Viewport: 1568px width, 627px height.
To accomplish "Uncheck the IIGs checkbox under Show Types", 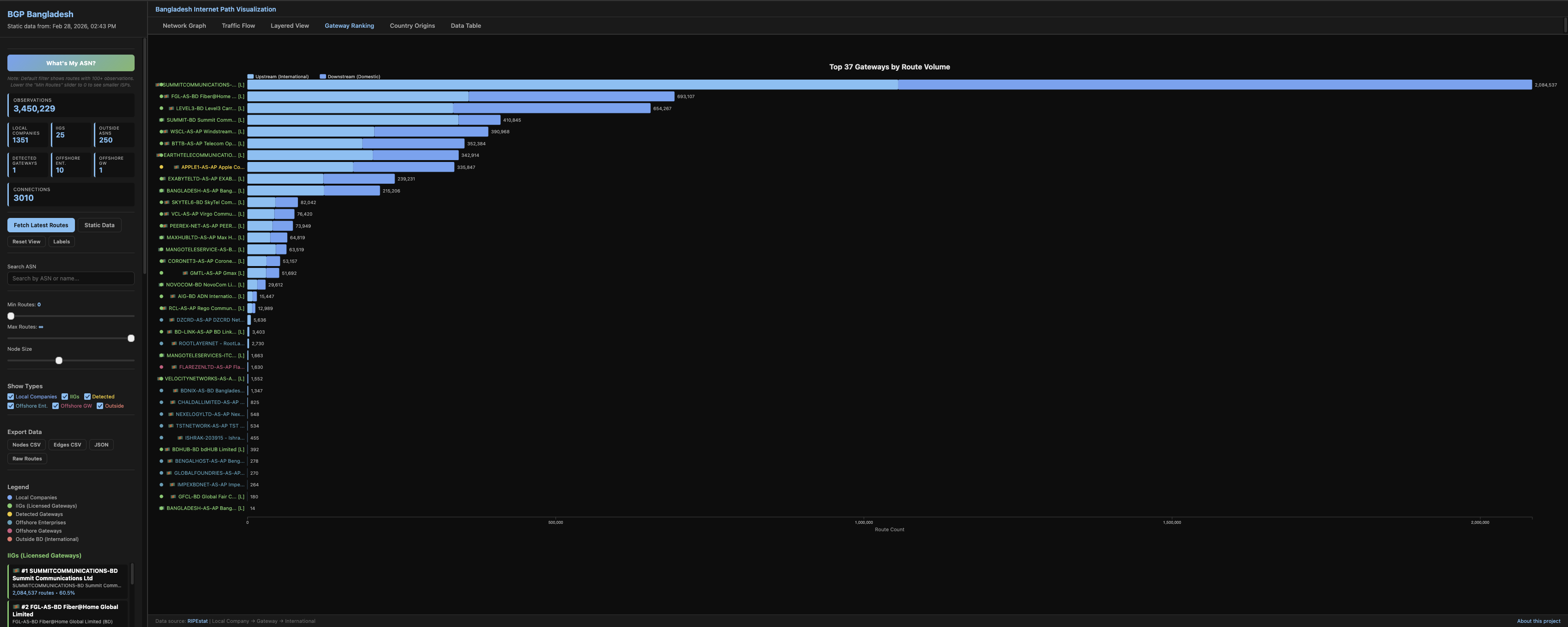I will (x=65, y=396).
